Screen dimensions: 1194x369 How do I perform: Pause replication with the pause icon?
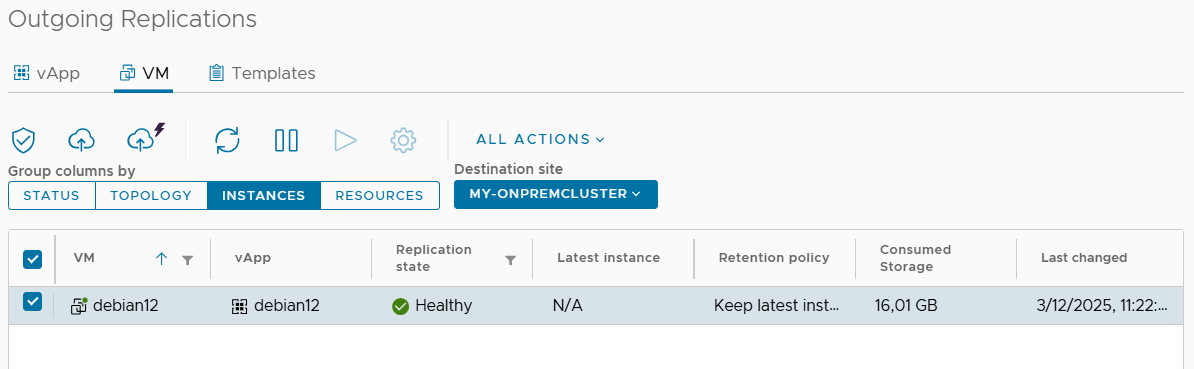click(286, 140)
